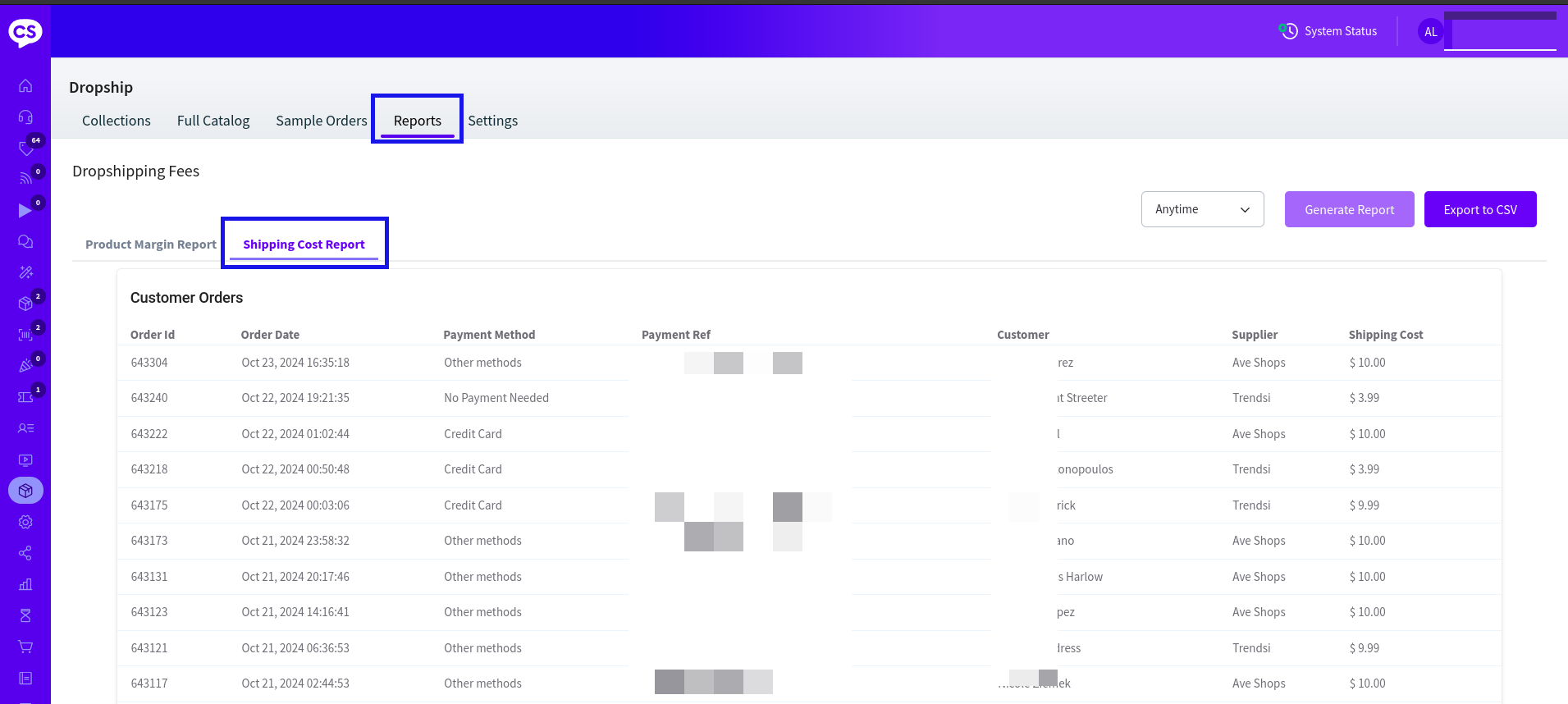Open the share icon in sidebar

[x=25, y=553]
